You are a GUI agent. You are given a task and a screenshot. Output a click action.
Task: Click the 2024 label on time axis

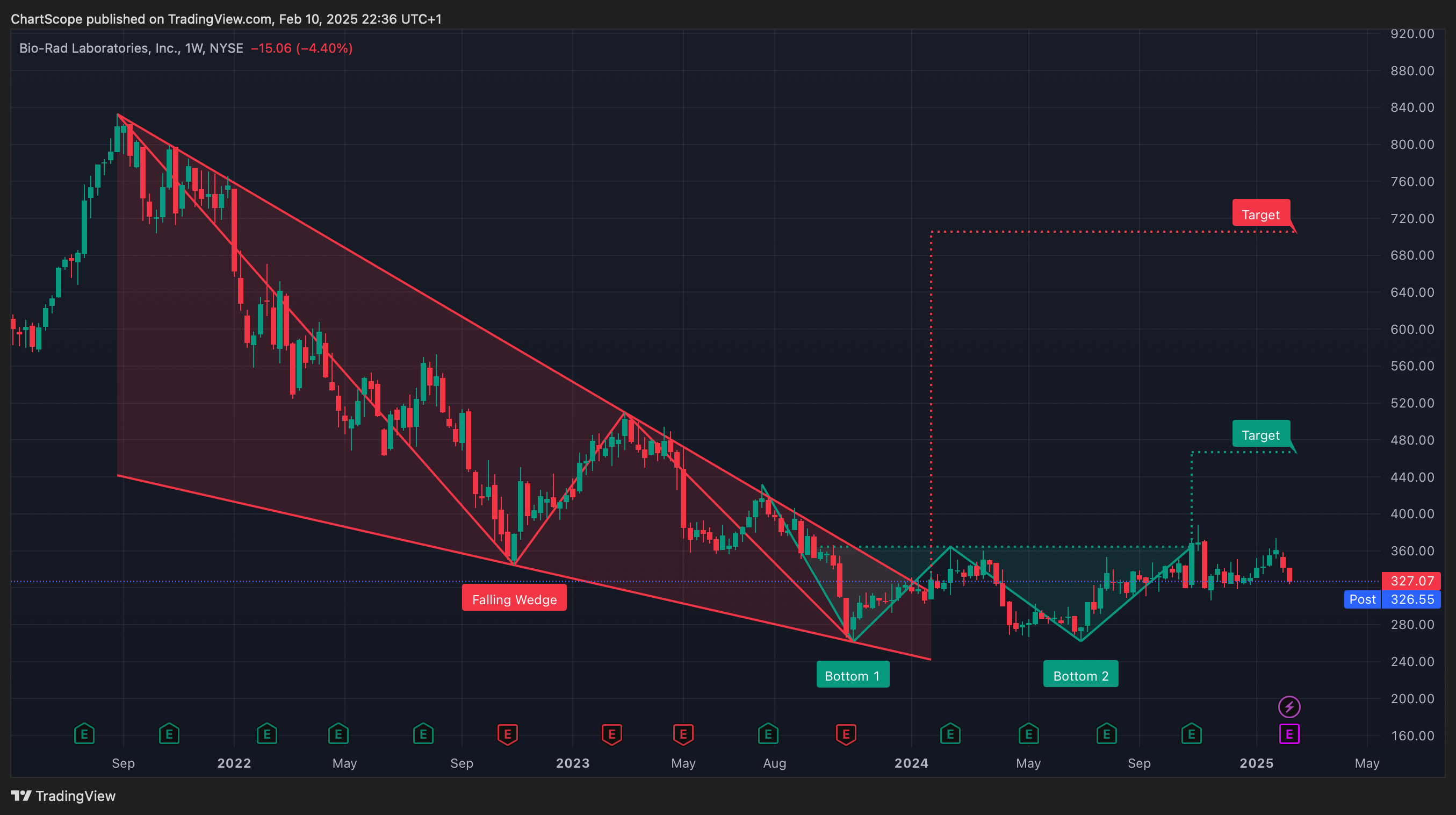point(911,763)
